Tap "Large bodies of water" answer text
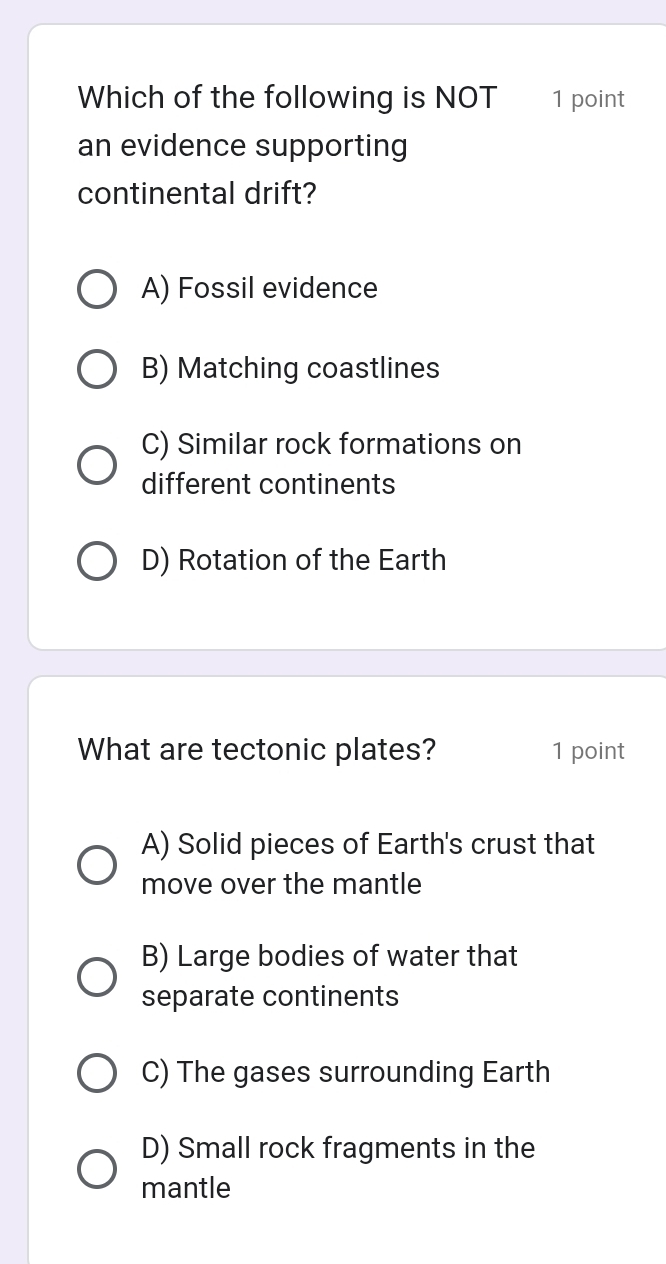 tap(330, 976)
